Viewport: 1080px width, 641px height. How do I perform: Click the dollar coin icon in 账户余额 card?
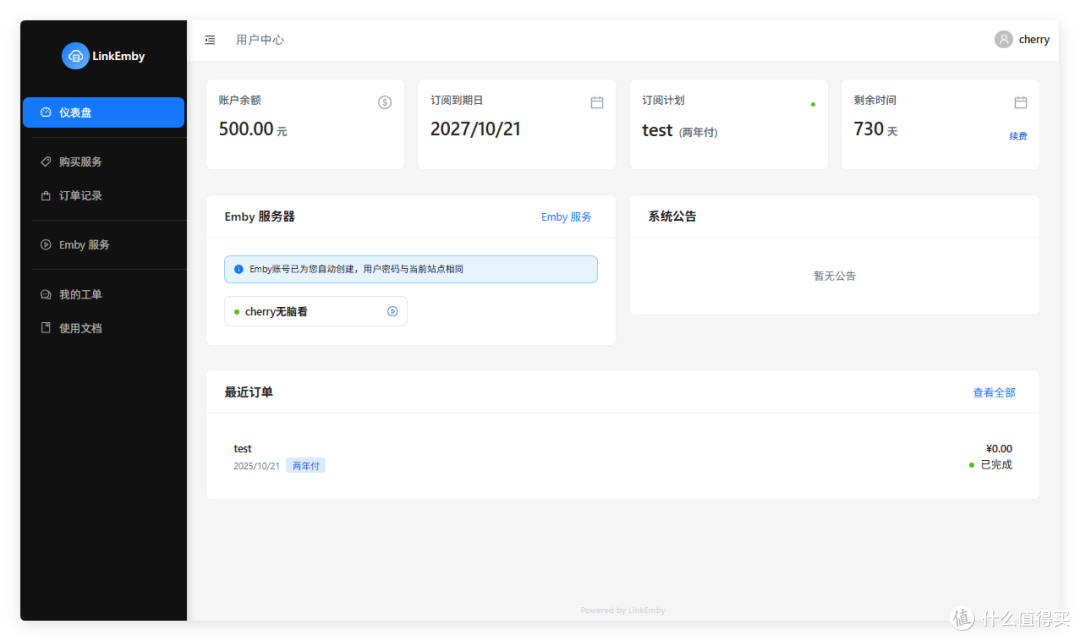[x=385, y=103]
